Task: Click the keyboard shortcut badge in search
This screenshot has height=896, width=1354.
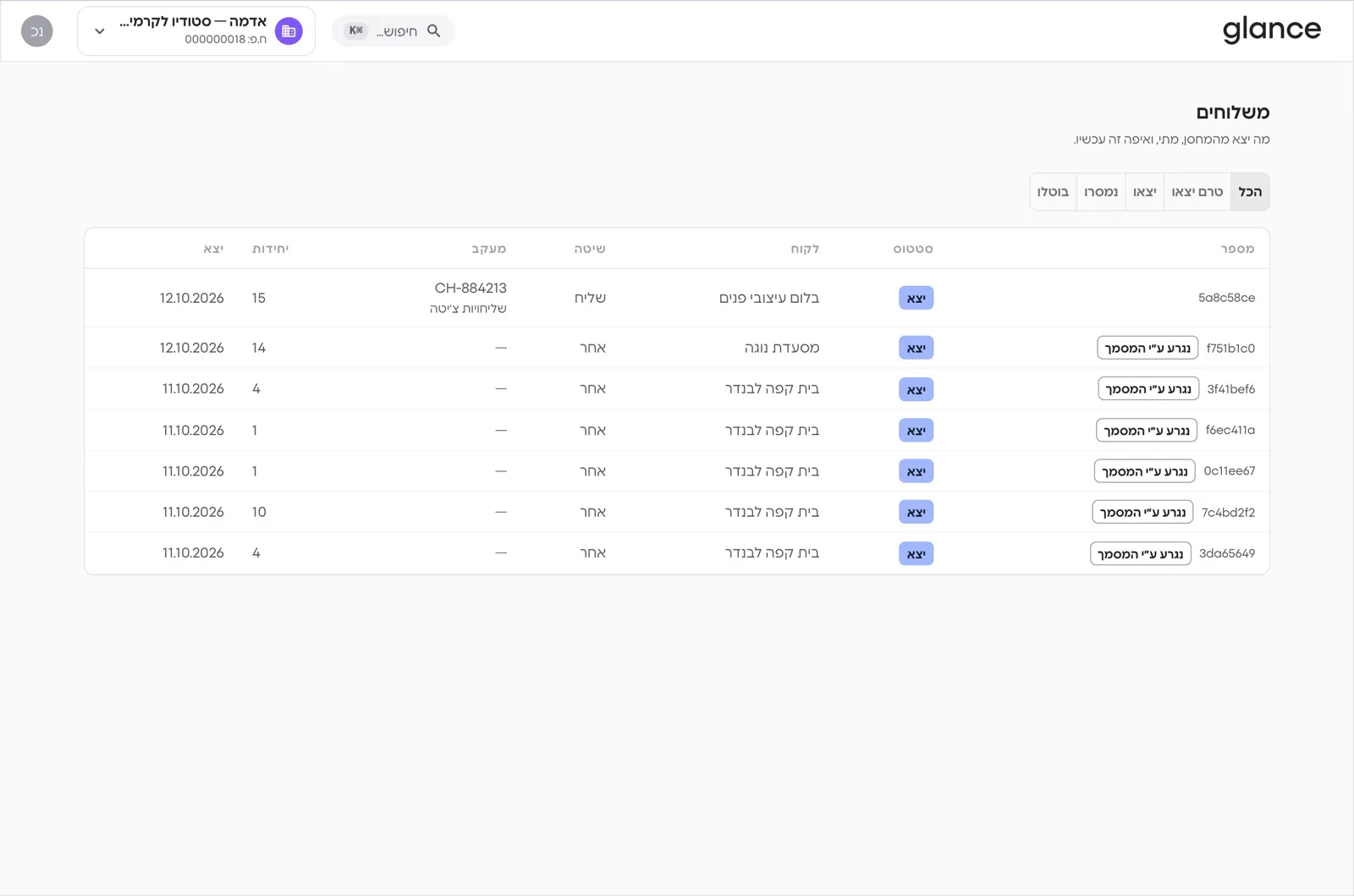Action: 356,30
